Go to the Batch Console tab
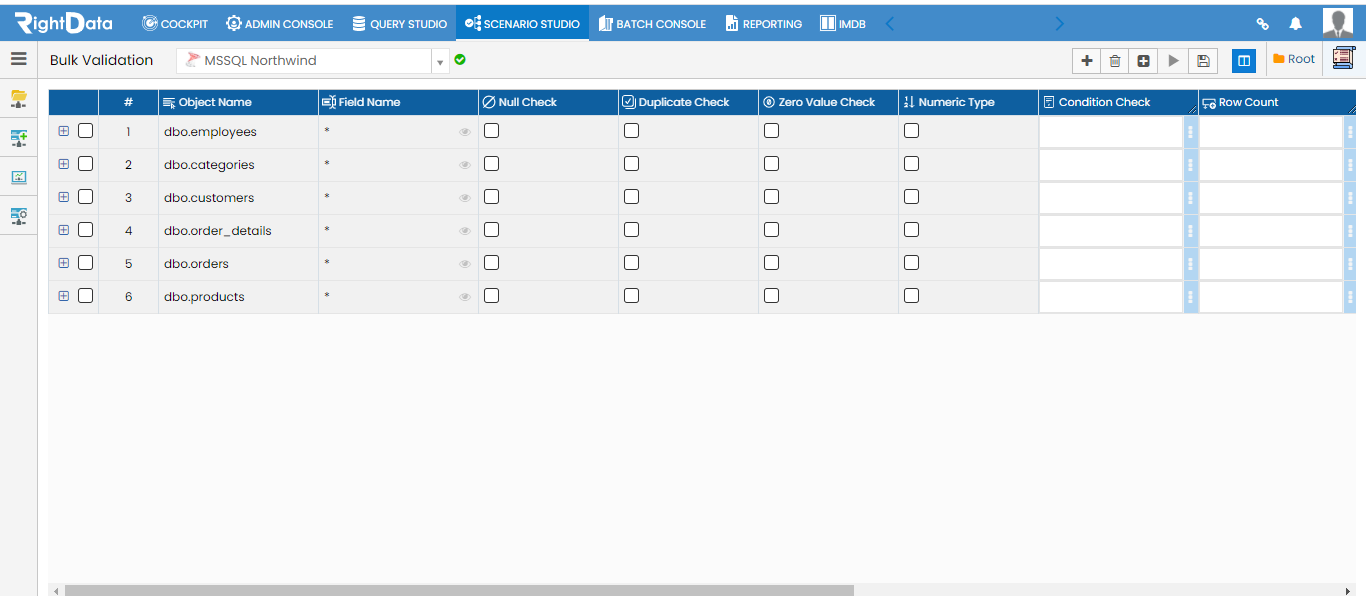Viewport: 1366px width, 596px height. 652,23
